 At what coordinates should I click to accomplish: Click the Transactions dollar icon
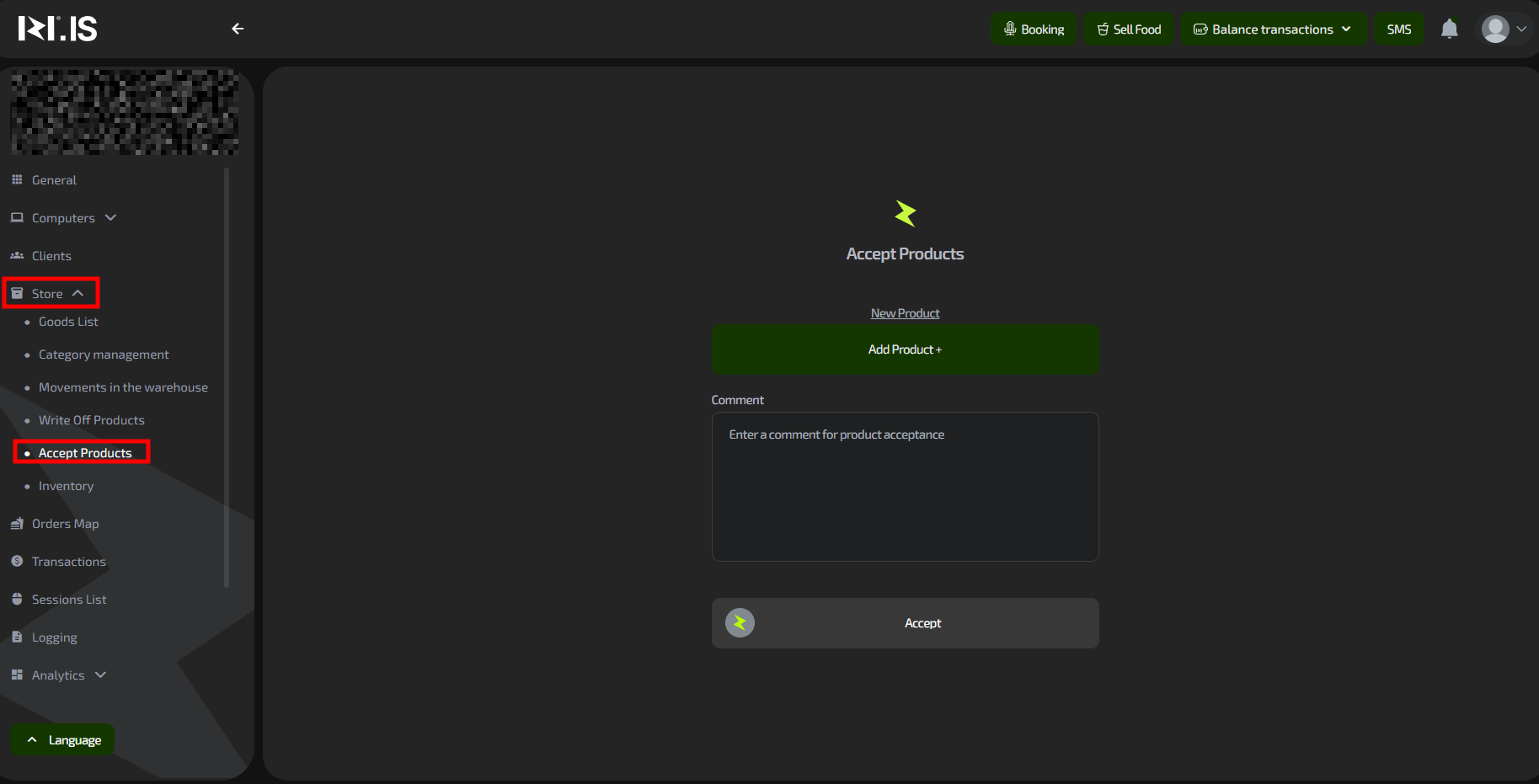pyautogui.click(x=17, y=562)
